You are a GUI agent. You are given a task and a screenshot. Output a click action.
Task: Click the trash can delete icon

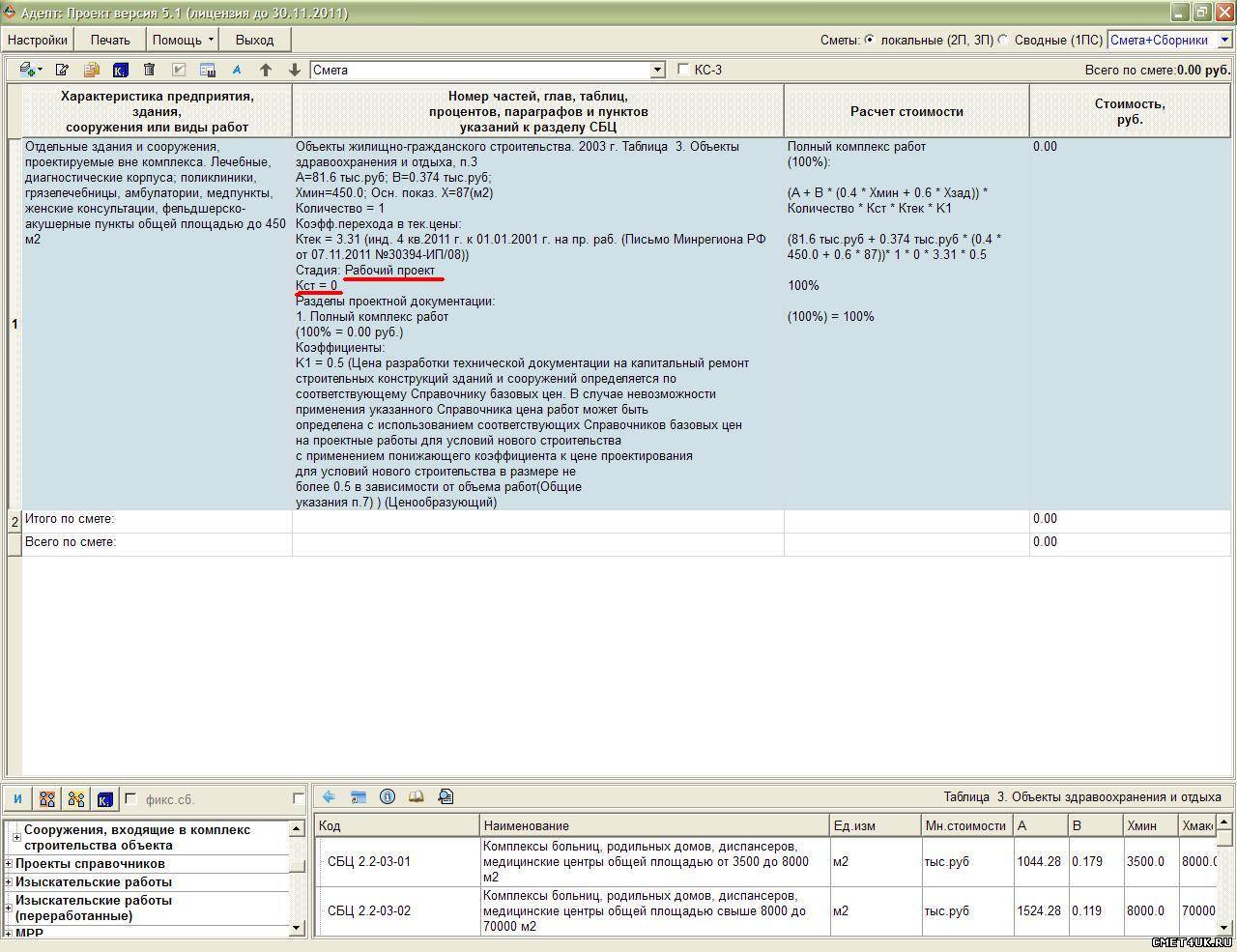pyautogui.click(x=149, y=70)
